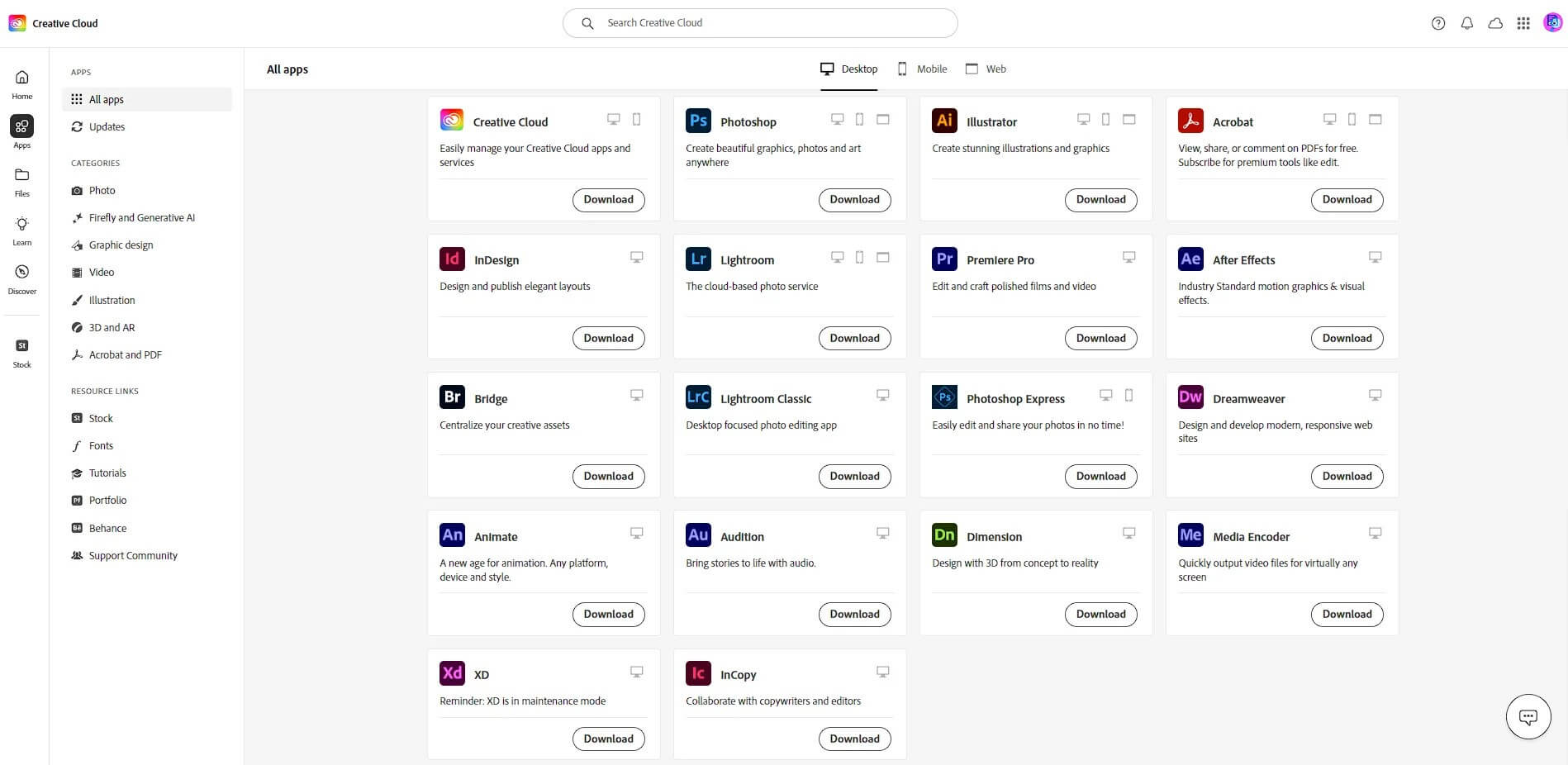Click the Search Creative Cloud field
The width and height of the screenshot is (1568, 765).
tap(760, 23)
